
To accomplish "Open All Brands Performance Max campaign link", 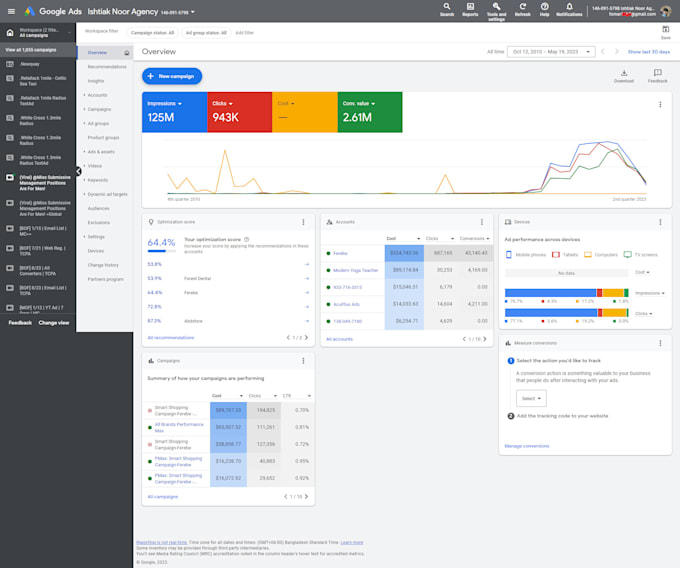I will [179, 428].
